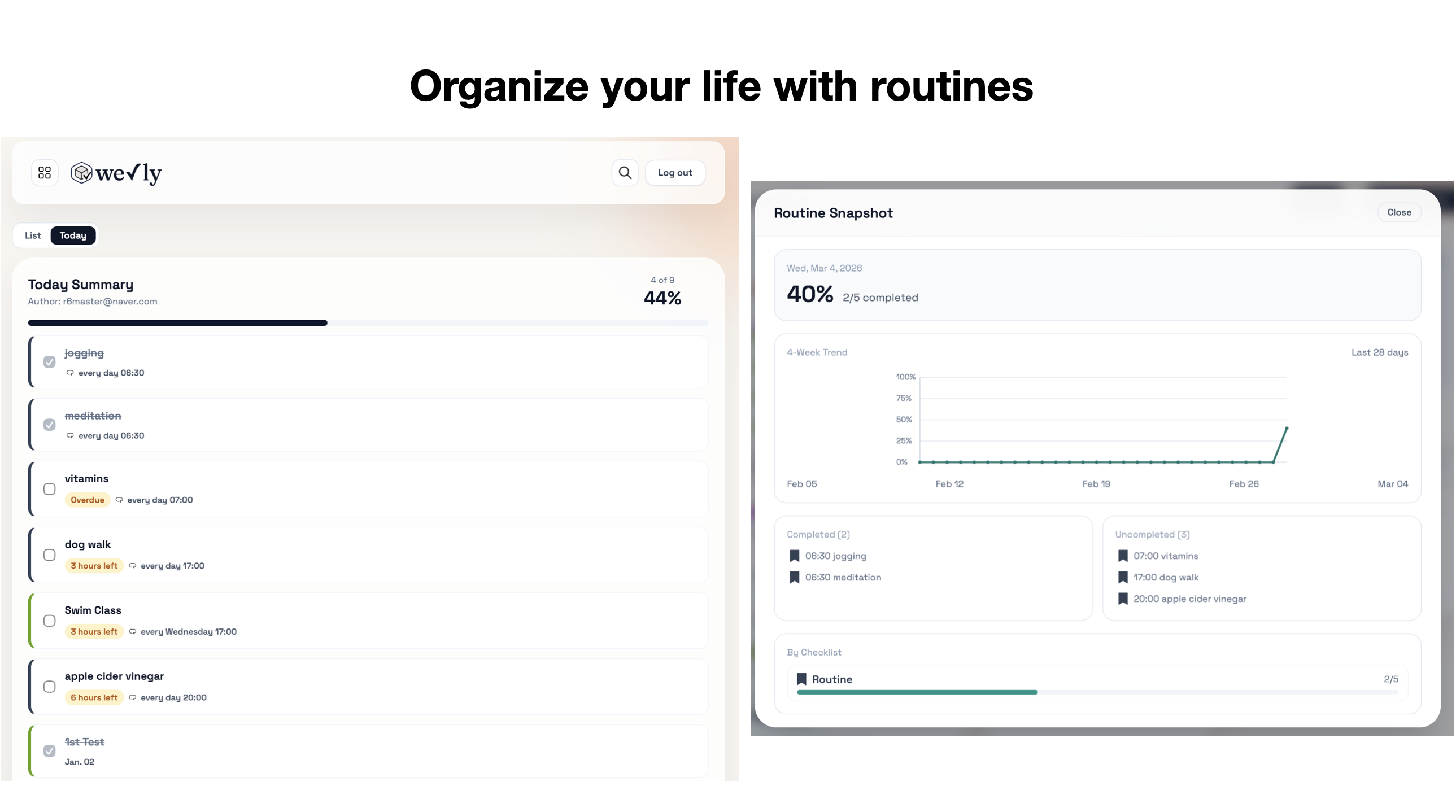Mark the dog walk task as done

50,555
